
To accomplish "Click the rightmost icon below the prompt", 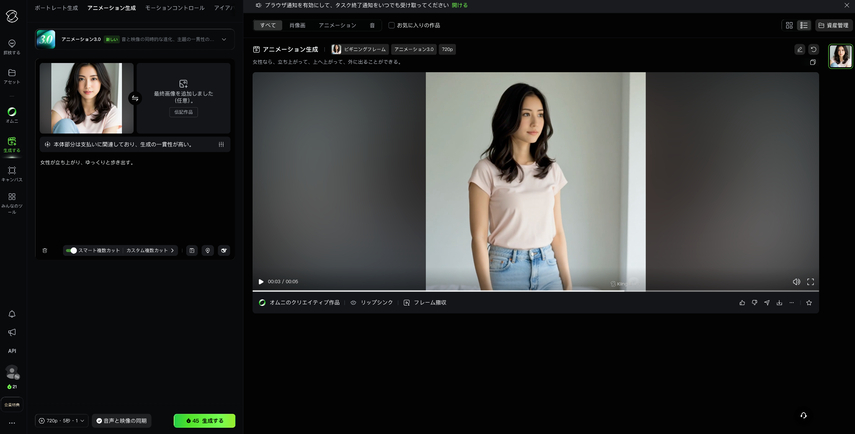I will tap(224, 250).
